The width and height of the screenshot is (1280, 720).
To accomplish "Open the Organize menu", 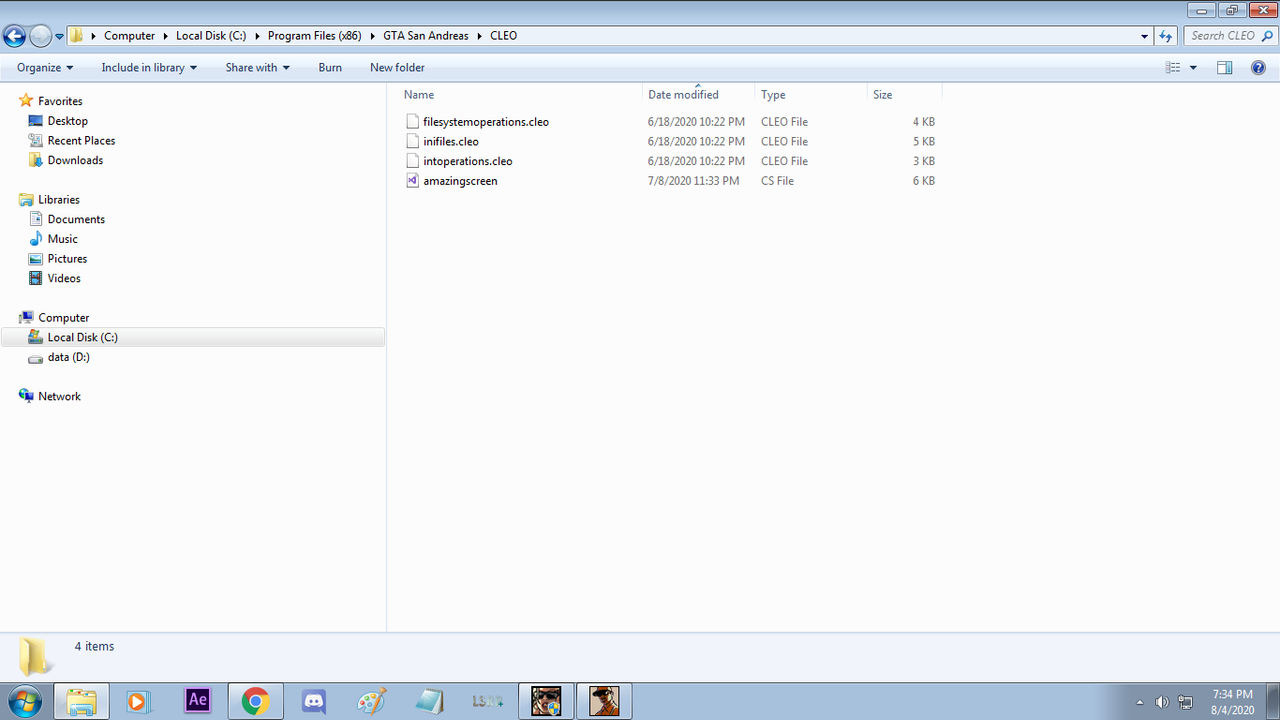I will pos(45,68).
